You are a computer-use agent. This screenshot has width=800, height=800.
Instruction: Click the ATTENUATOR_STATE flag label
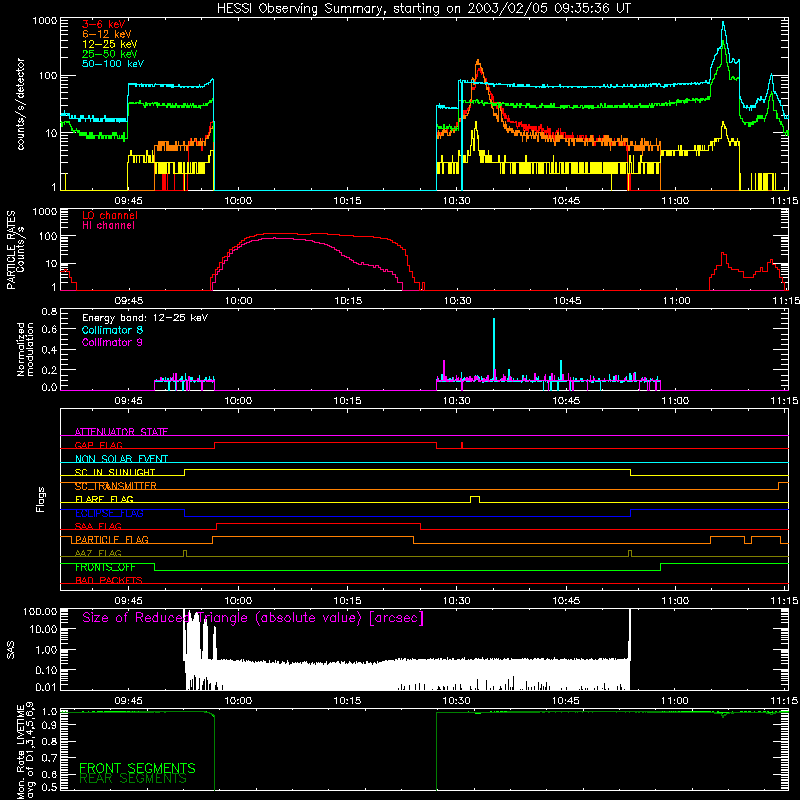click(121, 432)
